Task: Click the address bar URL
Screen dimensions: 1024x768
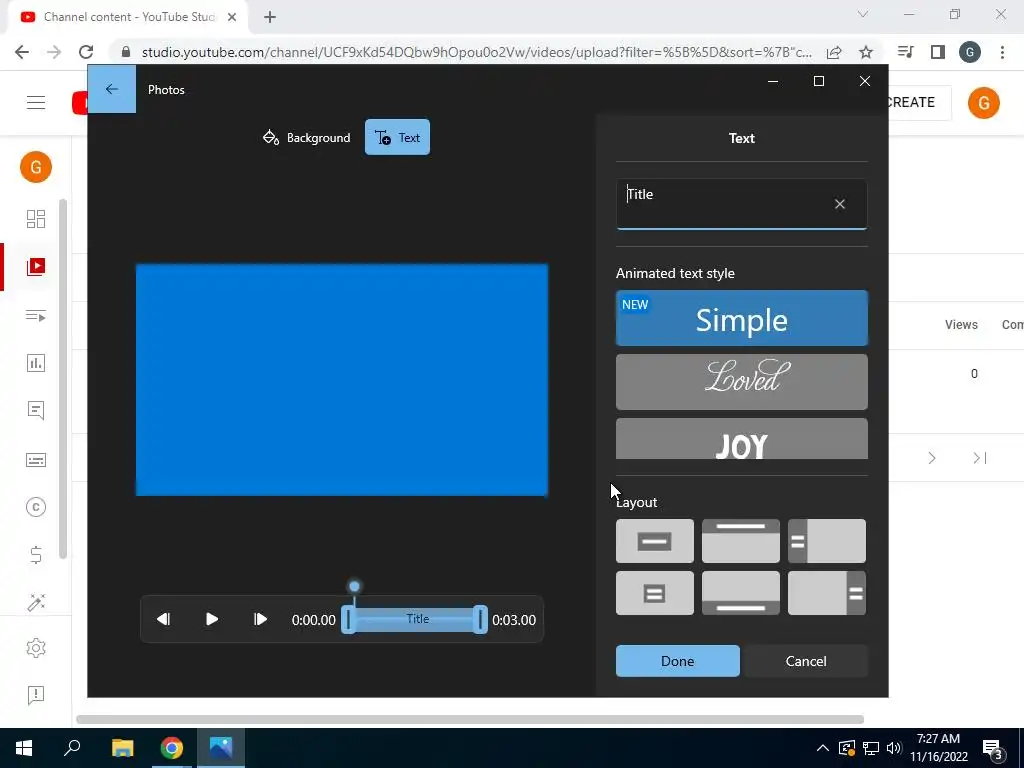Action: [477, 52]
